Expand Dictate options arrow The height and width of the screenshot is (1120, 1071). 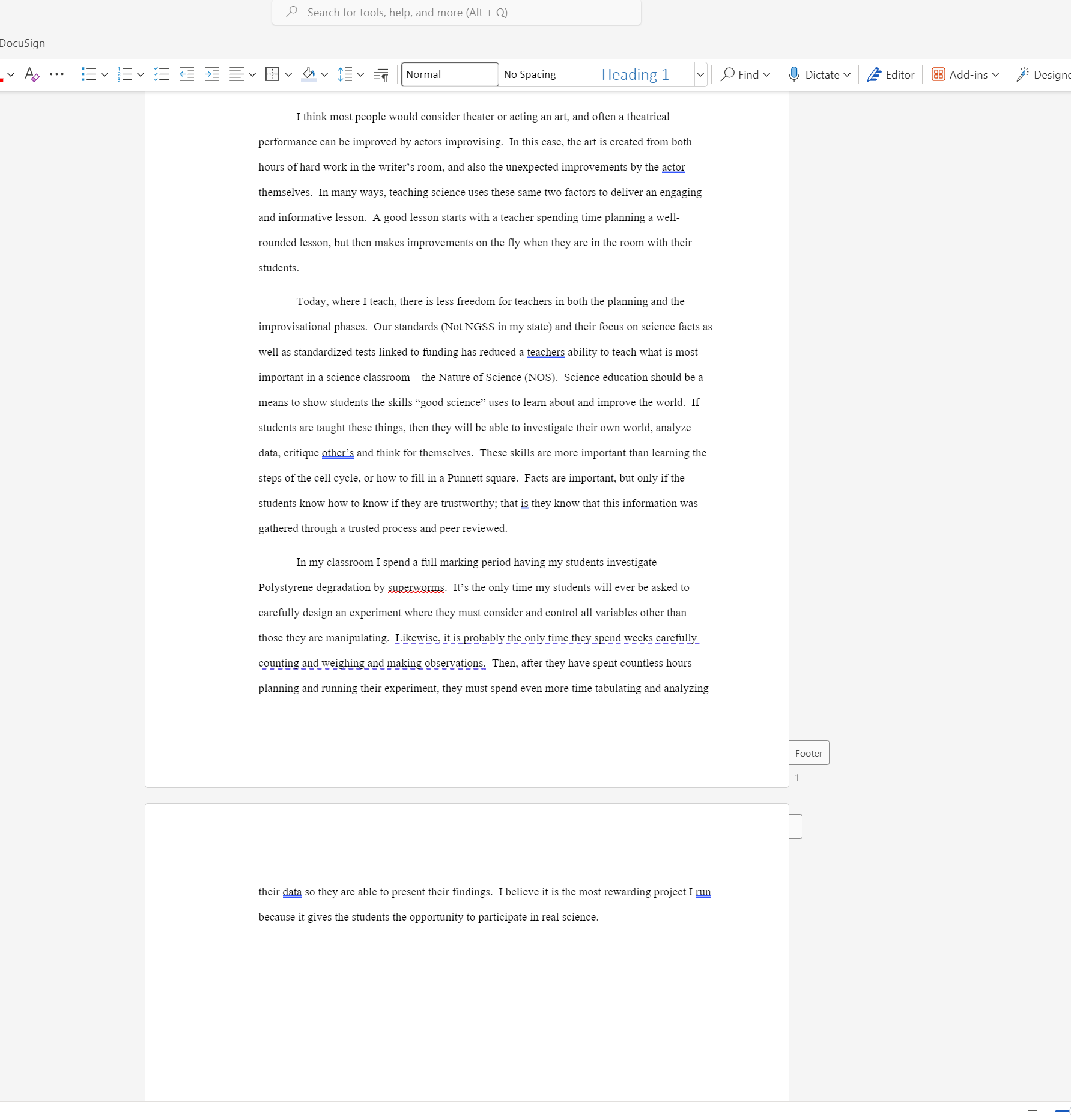847,74
